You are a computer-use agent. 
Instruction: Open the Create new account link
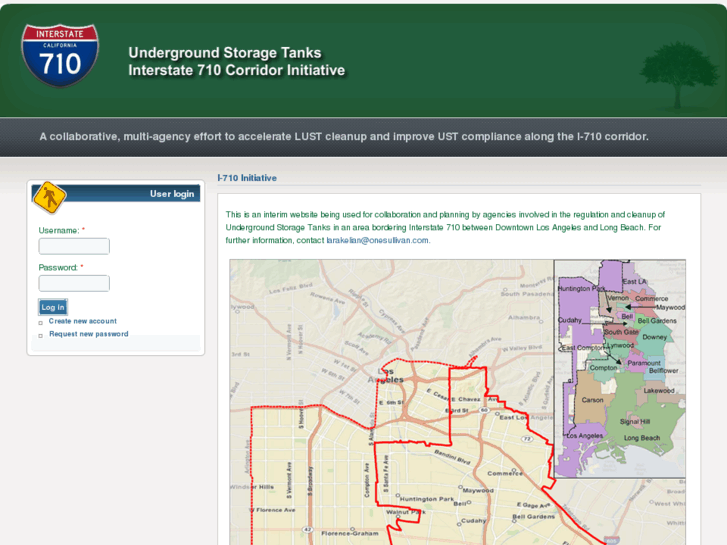(83, 321)
